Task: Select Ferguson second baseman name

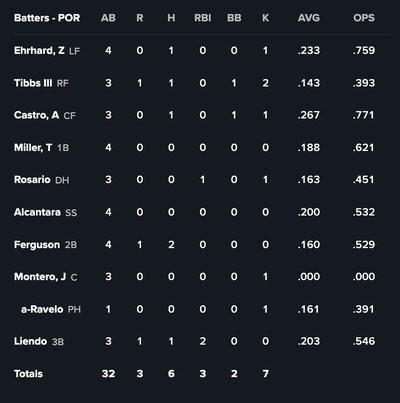Action: [x=37, y=245]
